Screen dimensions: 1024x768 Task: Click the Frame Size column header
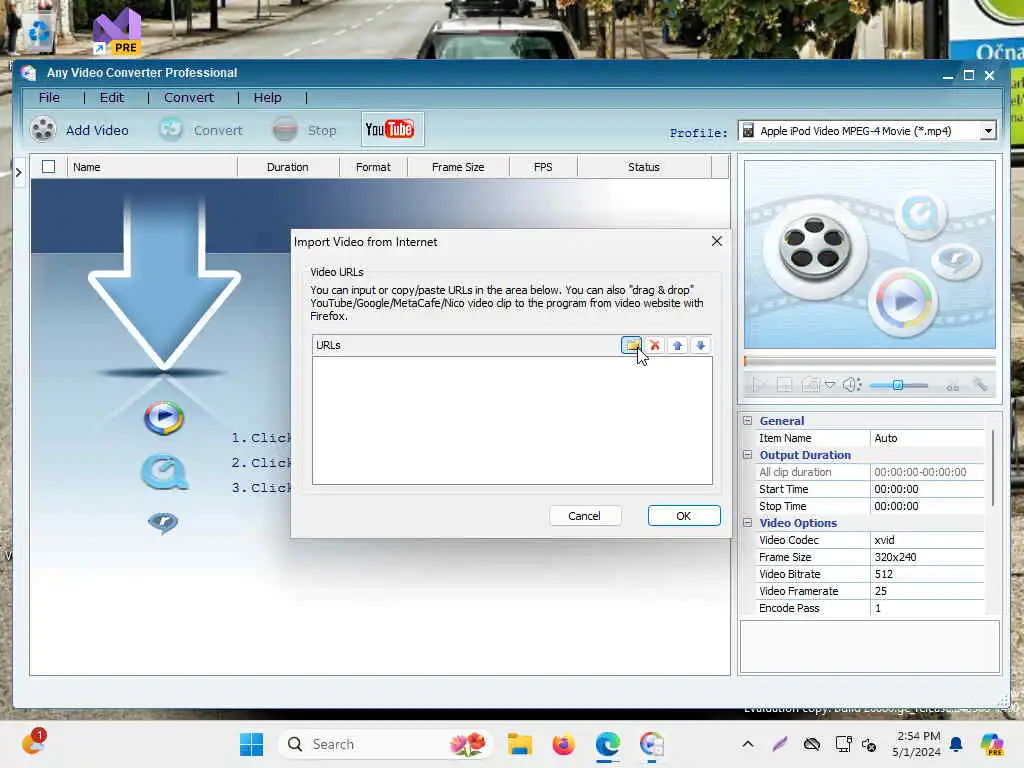(458, 167)
